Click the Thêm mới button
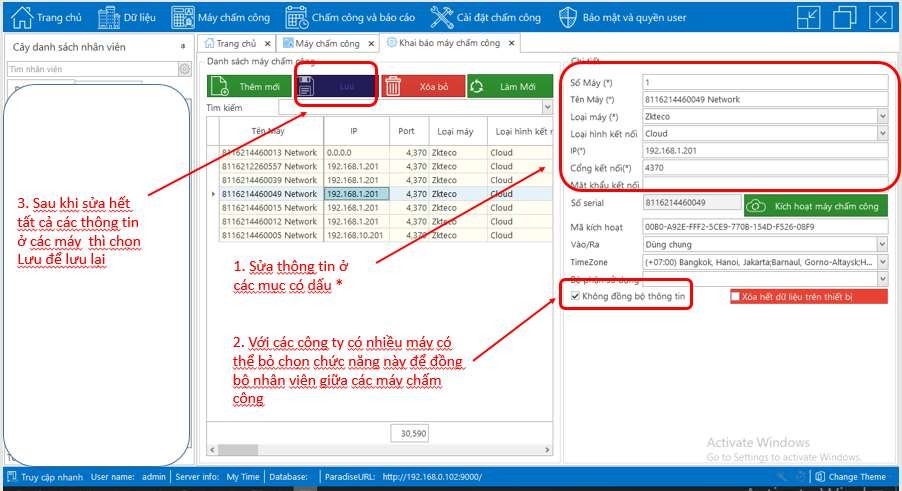Screen dimensions: 902x491 (x=250, y=87)
